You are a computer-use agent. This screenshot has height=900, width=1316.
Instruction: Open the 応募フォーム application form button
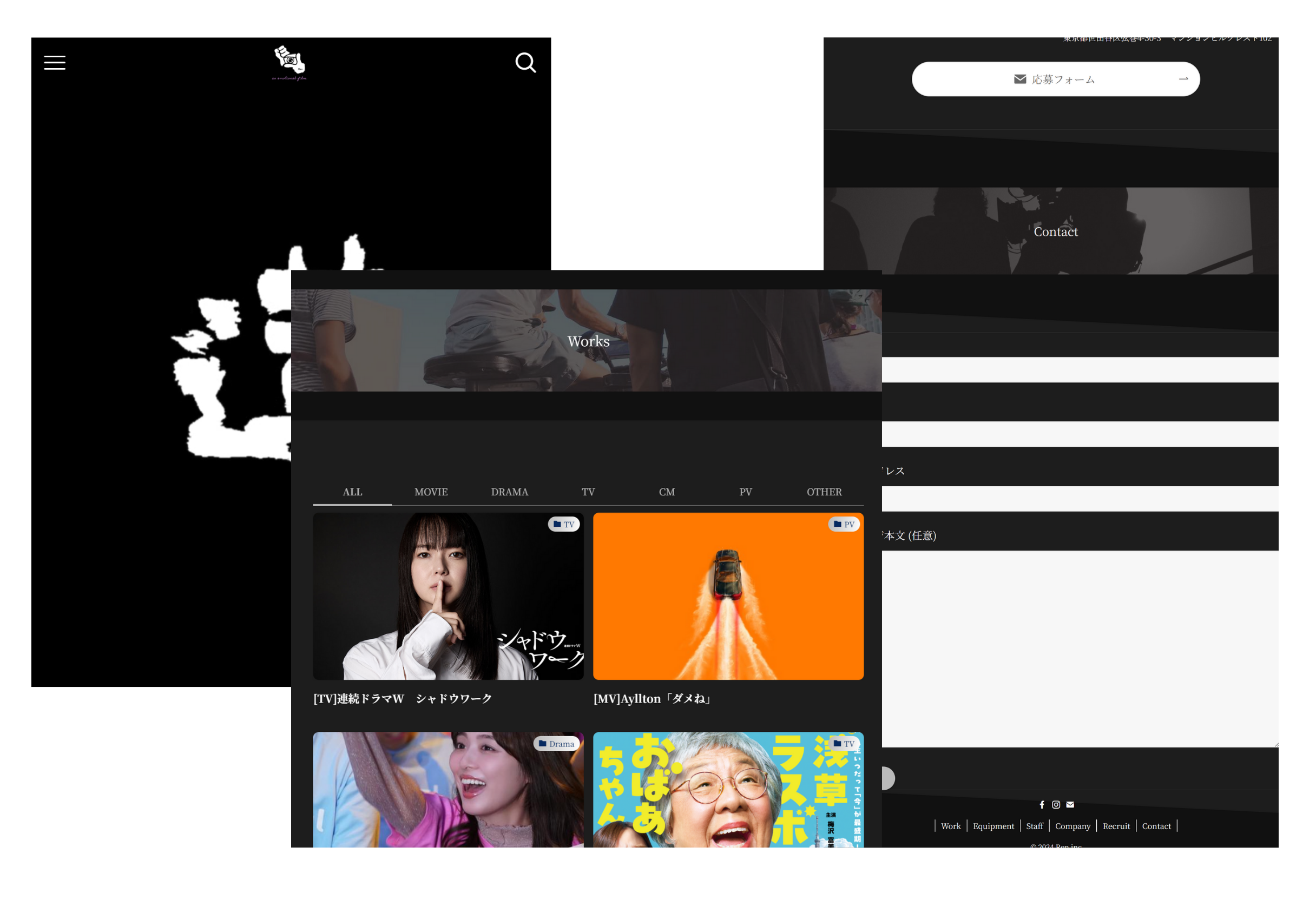pos(1055,80)
